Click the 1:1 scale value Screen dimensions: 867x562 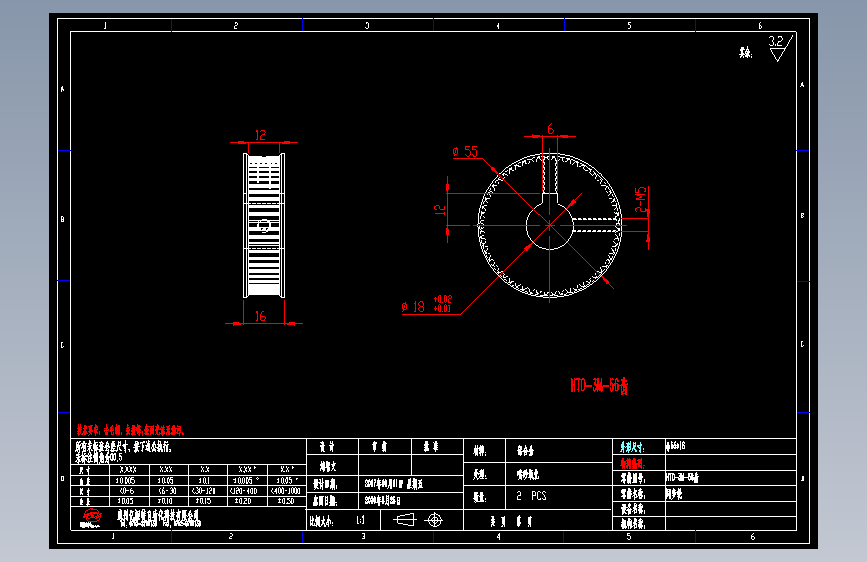[361, 521]
